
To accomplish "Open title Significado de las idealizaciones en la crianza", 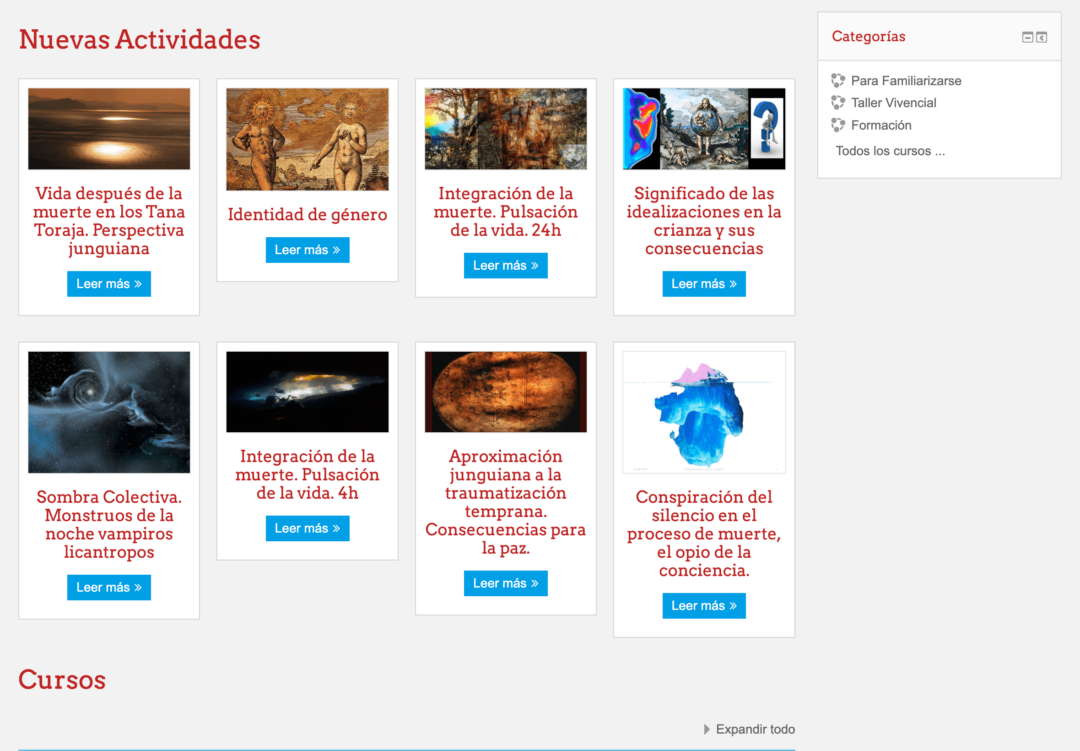I will click(704, 220).
